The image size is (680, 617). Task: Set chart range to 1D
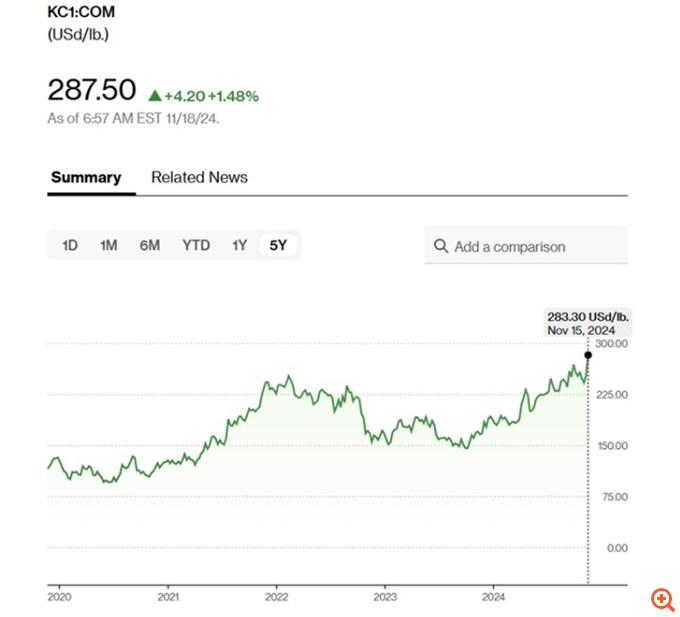coord(70,245)
